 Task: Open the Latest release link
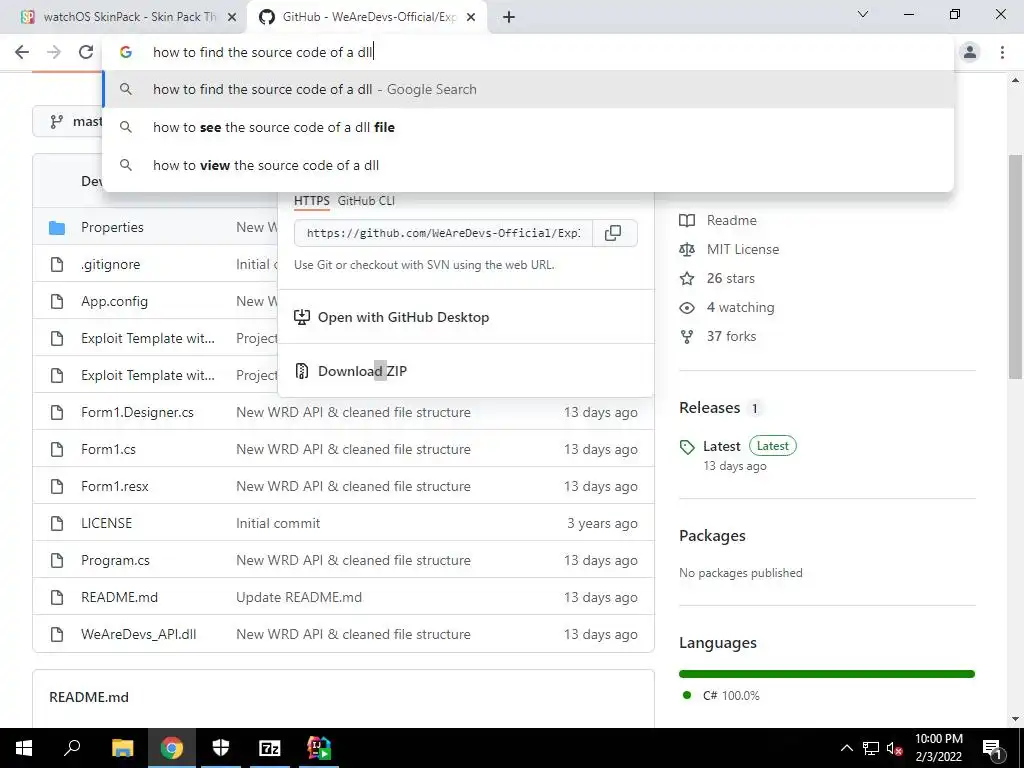point(722,447)
